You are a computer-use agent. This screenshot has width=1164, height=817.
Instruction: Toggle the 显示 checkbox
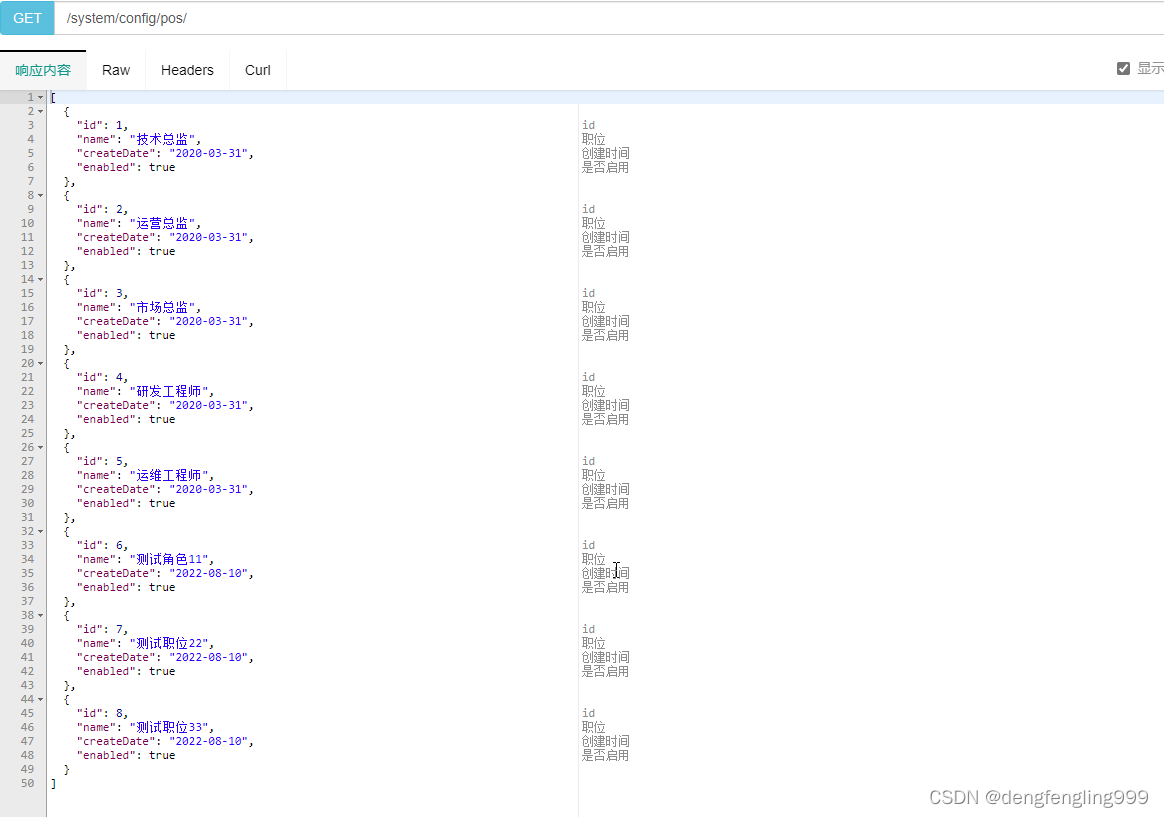pyautogui.click(x=1123, y=68)
